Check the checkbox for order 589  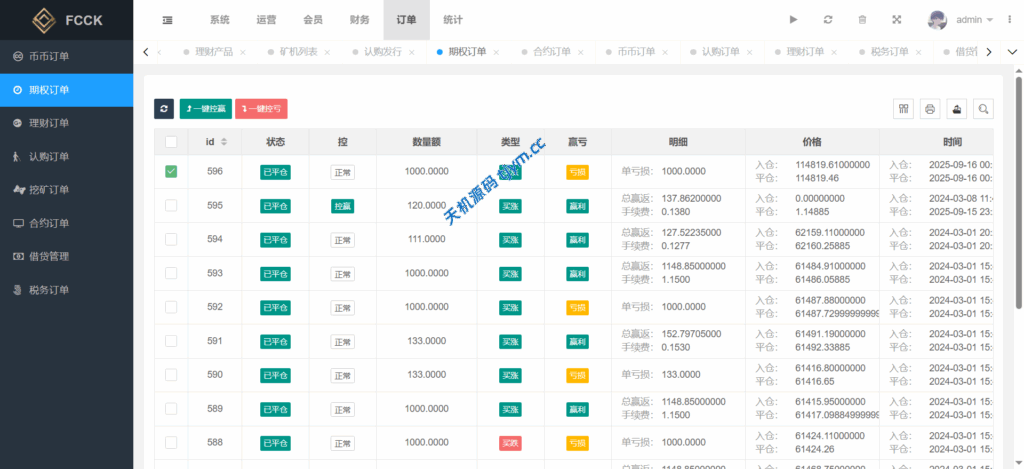coord(171,408)
